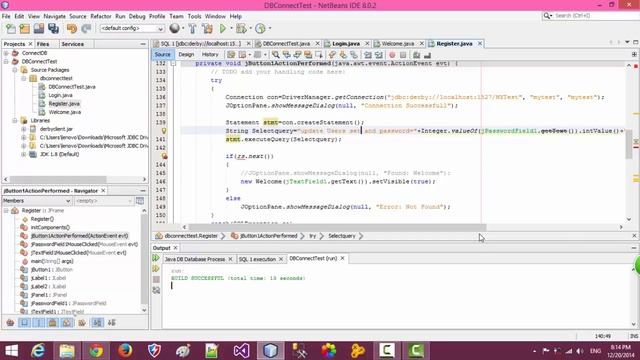Open the Members dropdown in Navigator
The image size is (640, 360).
pyautogui.click(x=37, y=201)
